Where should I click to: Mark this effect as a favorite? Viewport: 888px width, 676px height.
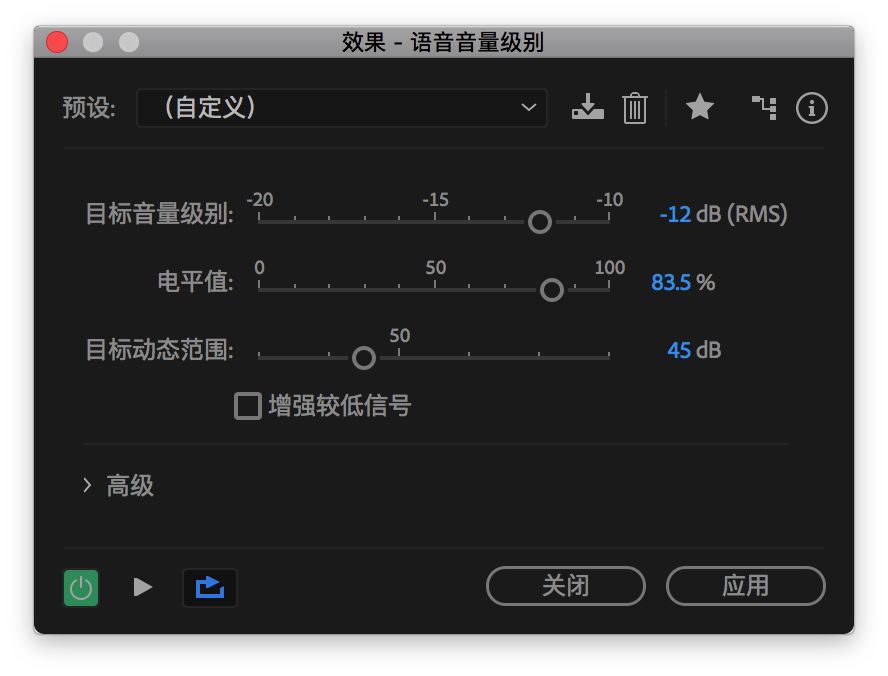coord(699,109)
